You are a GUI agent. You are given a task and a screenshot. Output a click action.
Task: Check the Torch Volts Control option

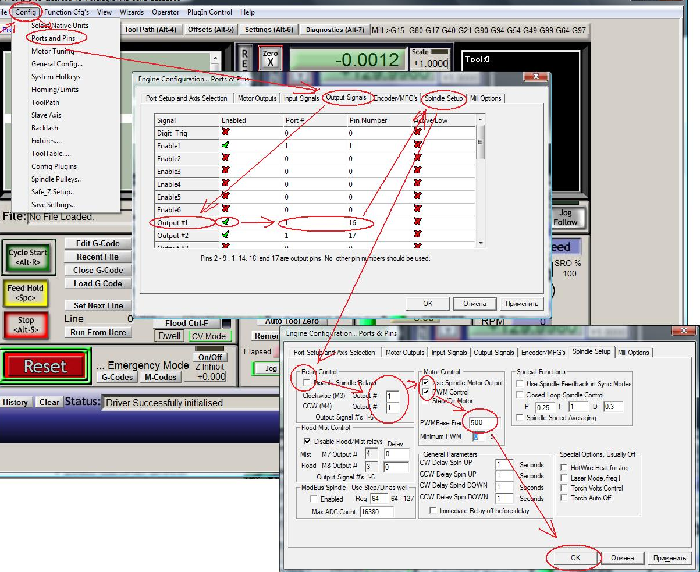pos(564,488)
